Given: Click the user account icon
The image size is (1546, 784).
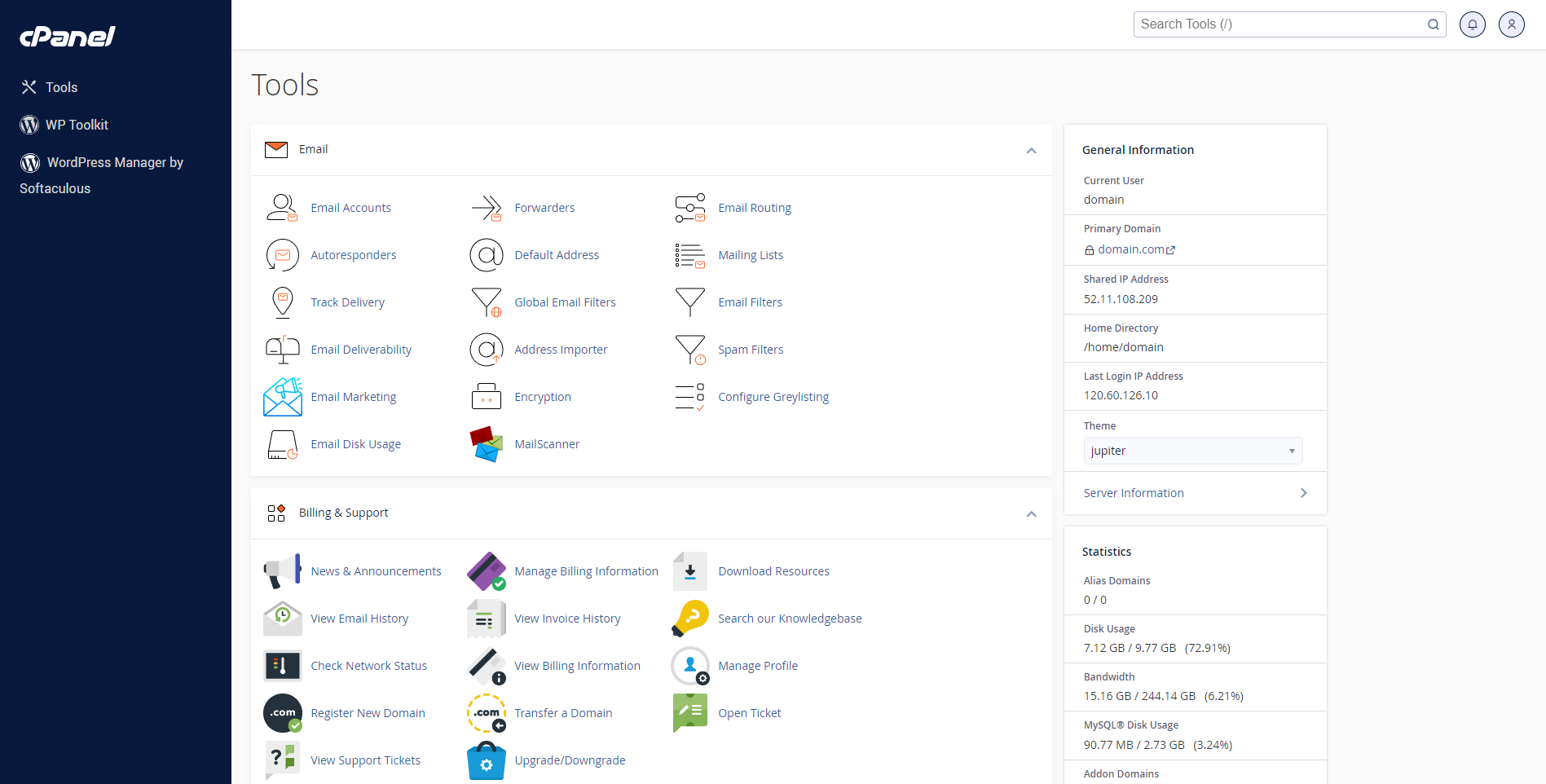Looking at the screenshot, I should (1511, 24).
